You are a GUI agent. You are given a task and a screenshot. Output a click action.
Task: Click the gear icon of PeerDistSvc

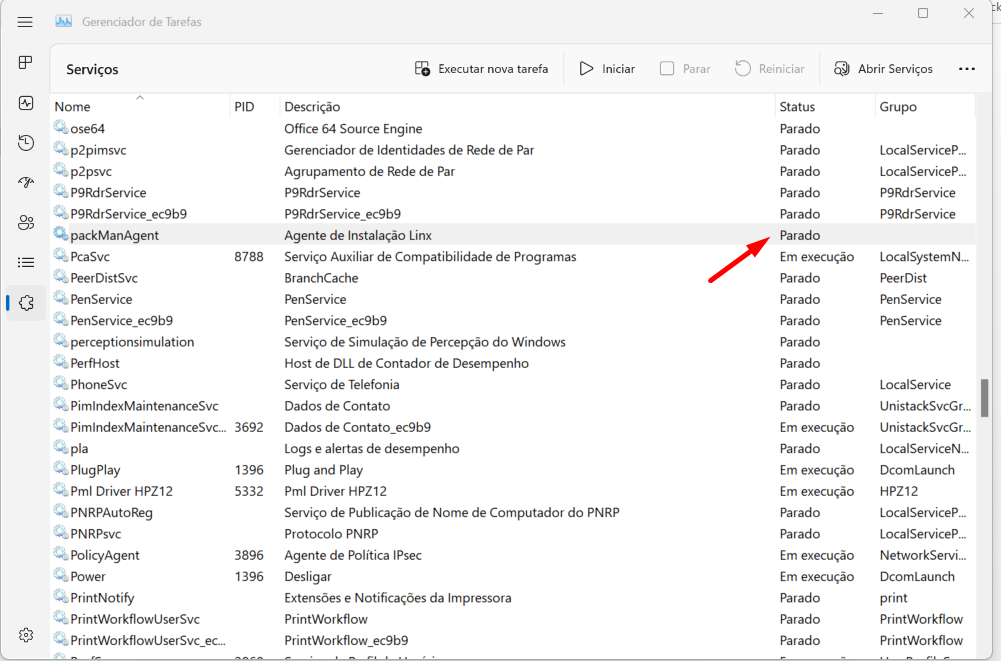(61, 277)
